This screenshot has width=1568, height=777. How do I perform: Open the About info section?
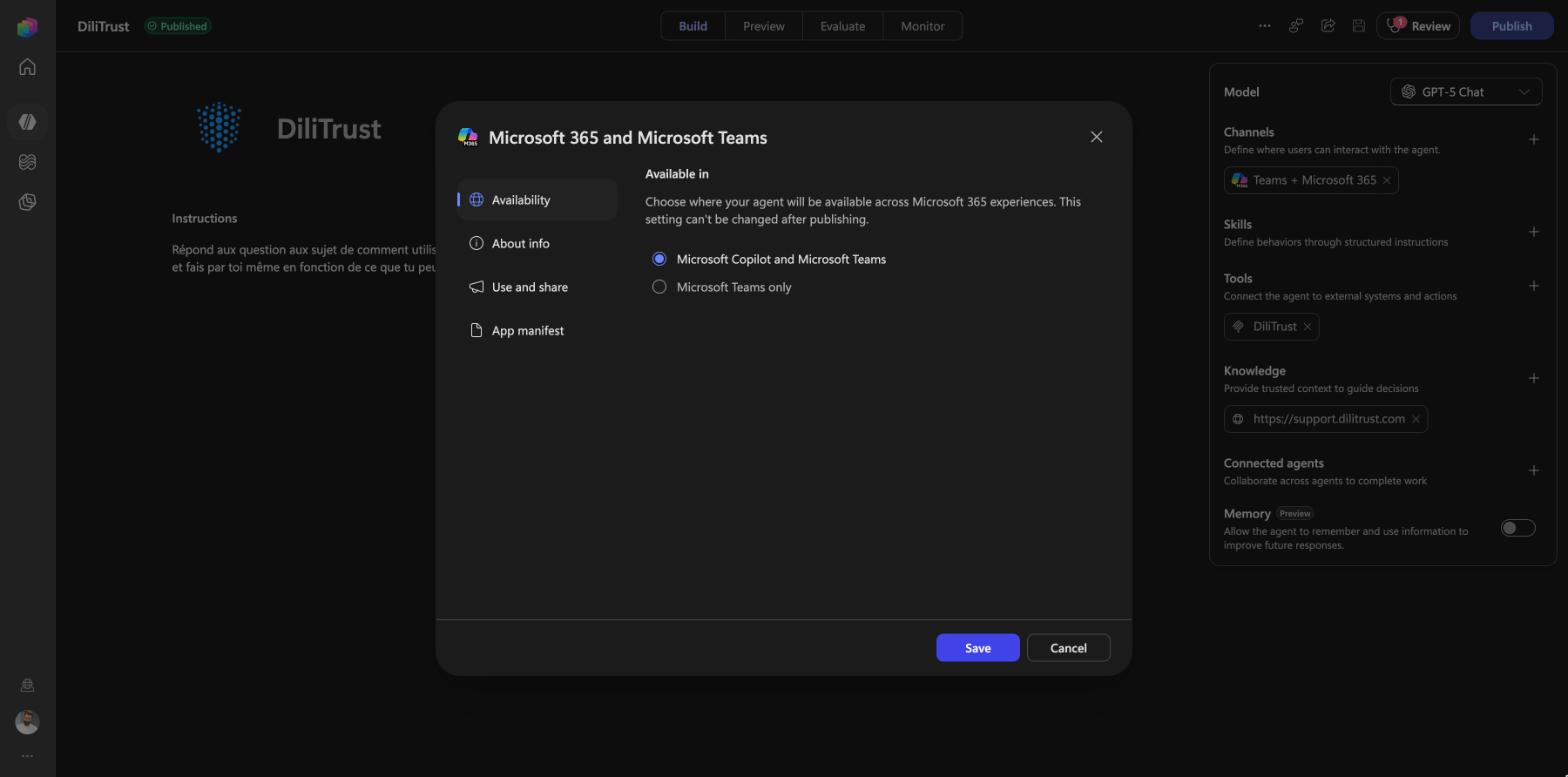537,244
